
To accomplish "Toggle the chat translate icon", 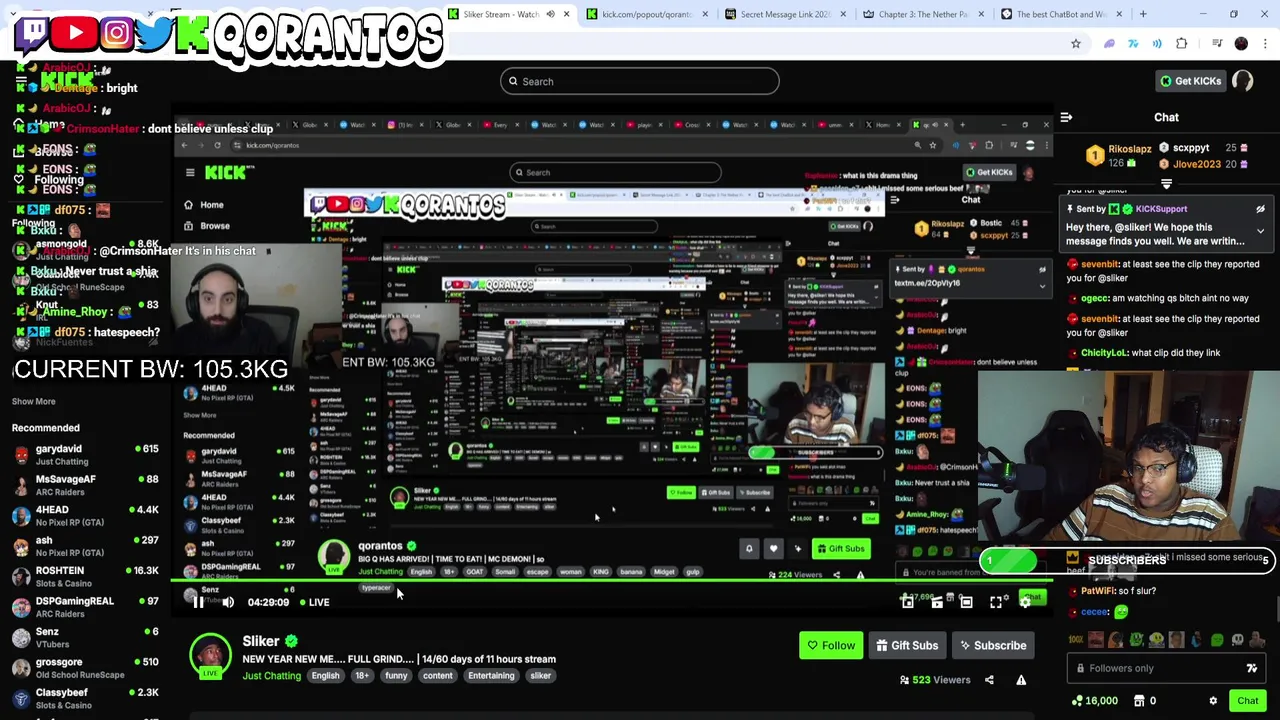I will [1251, 668].
